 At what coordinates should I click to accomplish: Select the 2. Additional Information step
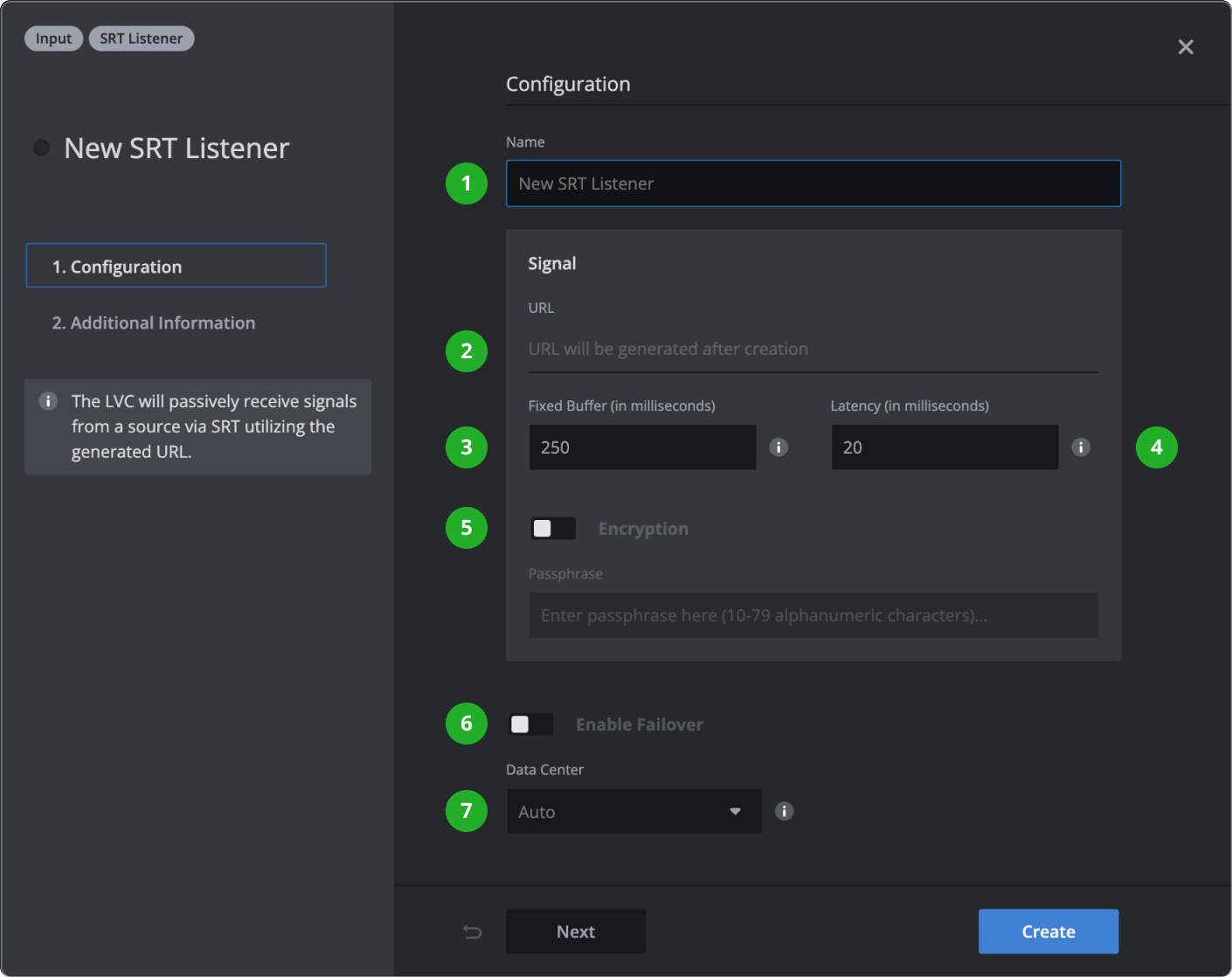click(x=154, y=322)
